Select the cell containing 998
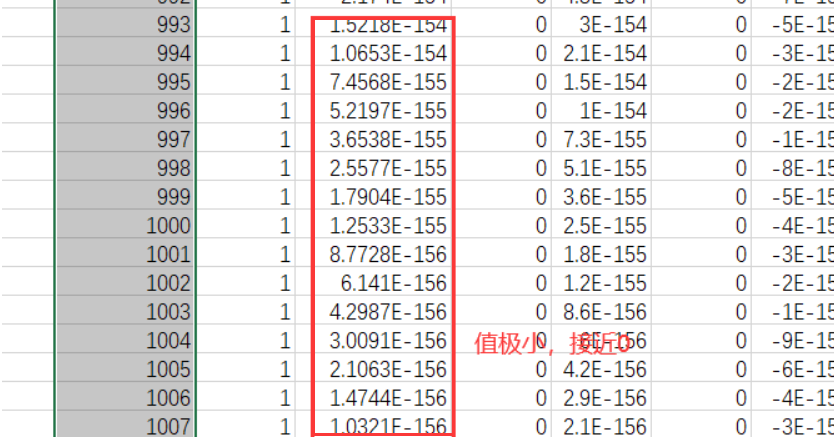This screenshot has height=437, width=834. pos(126,168)
